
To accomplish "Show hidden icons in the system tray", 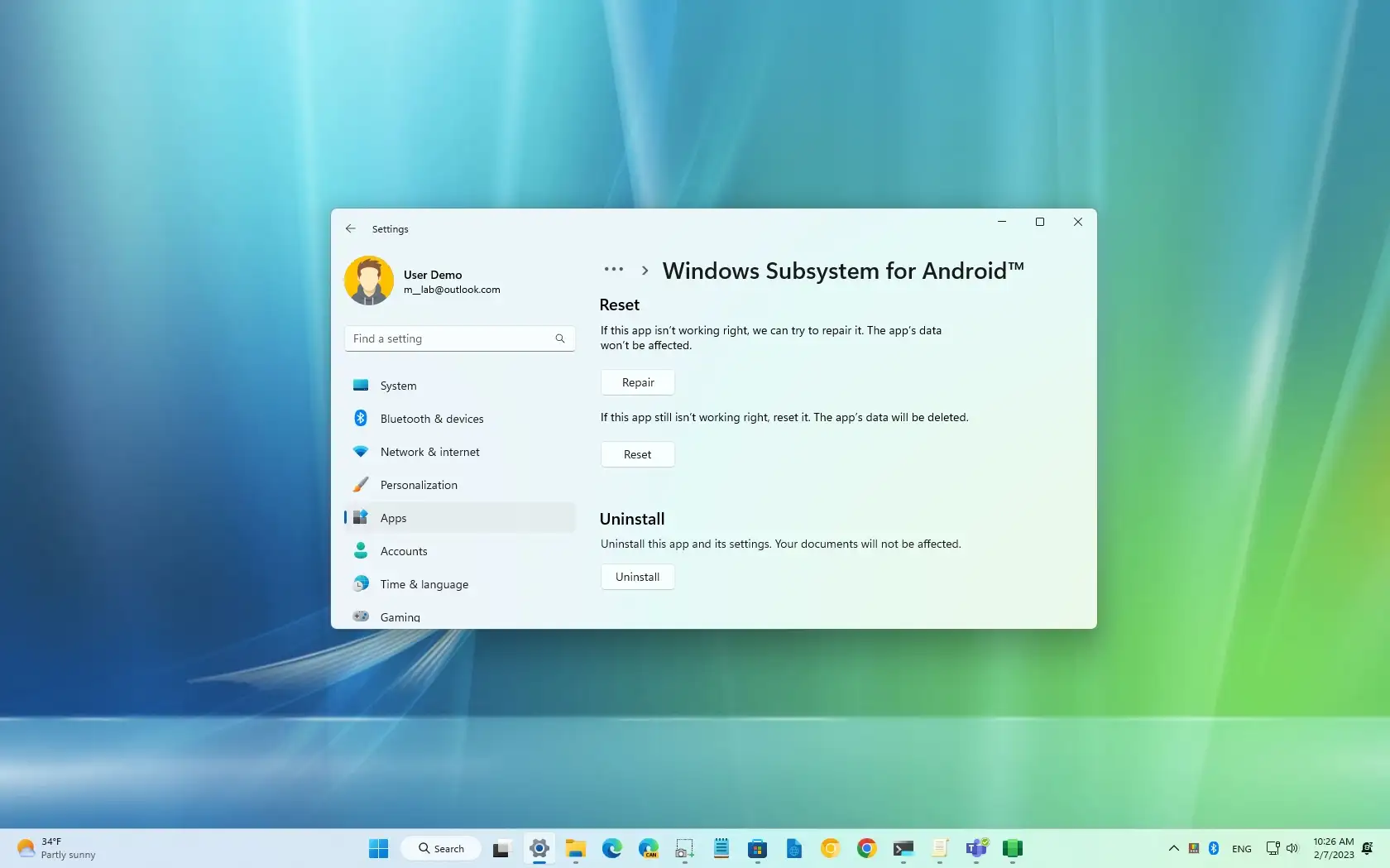I will click(1173, 848).
